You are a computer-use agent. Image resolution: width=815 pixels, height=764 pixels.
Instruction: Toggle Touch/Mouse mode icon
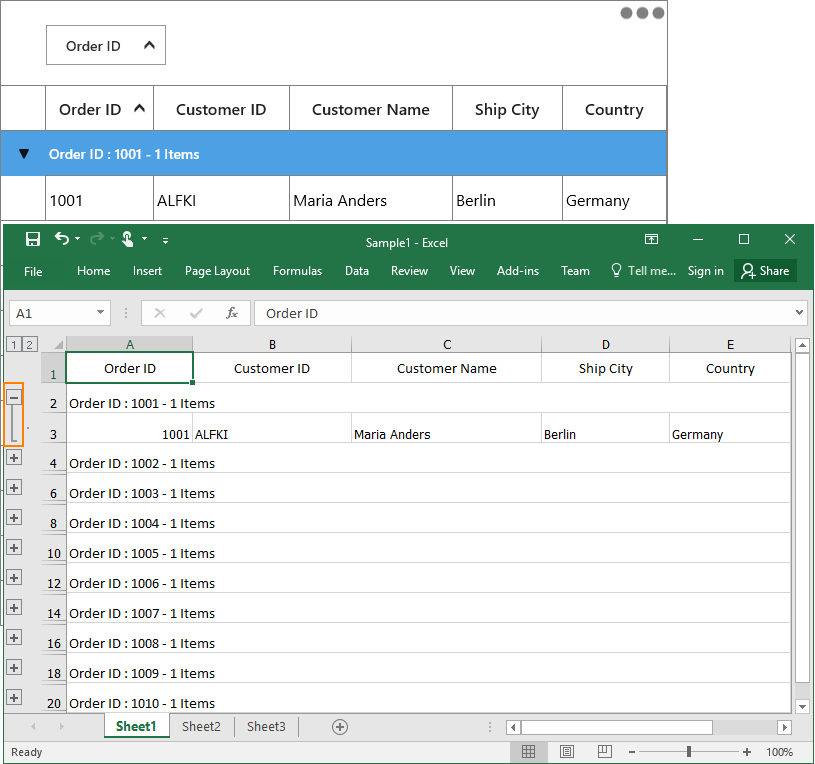(127, 239)
